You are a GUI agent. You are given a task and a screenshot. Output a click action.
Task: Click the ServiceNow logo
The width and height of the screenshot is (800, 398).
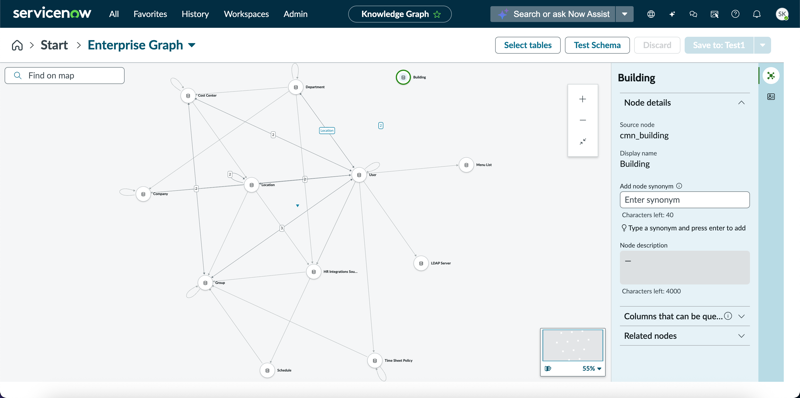52,14
